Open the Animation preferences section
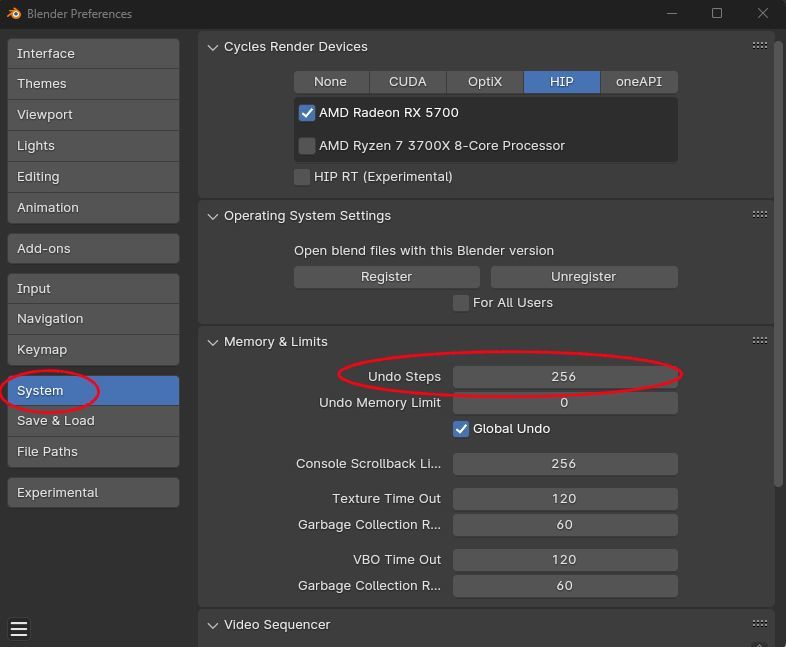The width and height of the screenshot is (786, 647). pos(93,208)
